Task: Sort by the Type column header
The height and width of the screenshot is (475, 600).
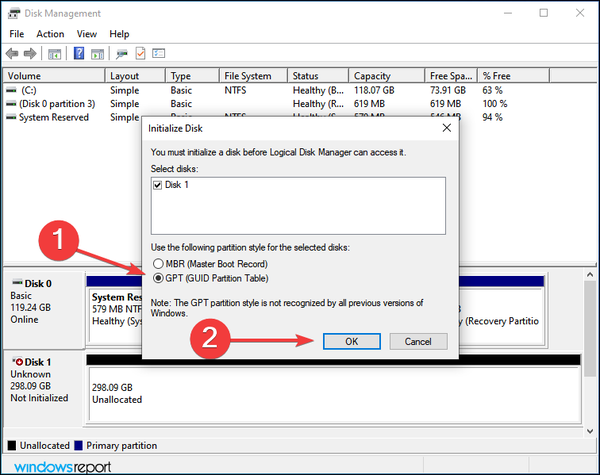Action: point(192,76)
